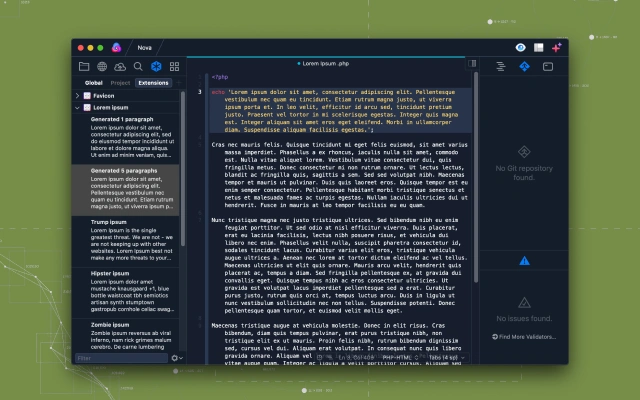Click the Lorem ipsum clip group icon
This screenshot has width=640, height=400.
click(87, 107)
